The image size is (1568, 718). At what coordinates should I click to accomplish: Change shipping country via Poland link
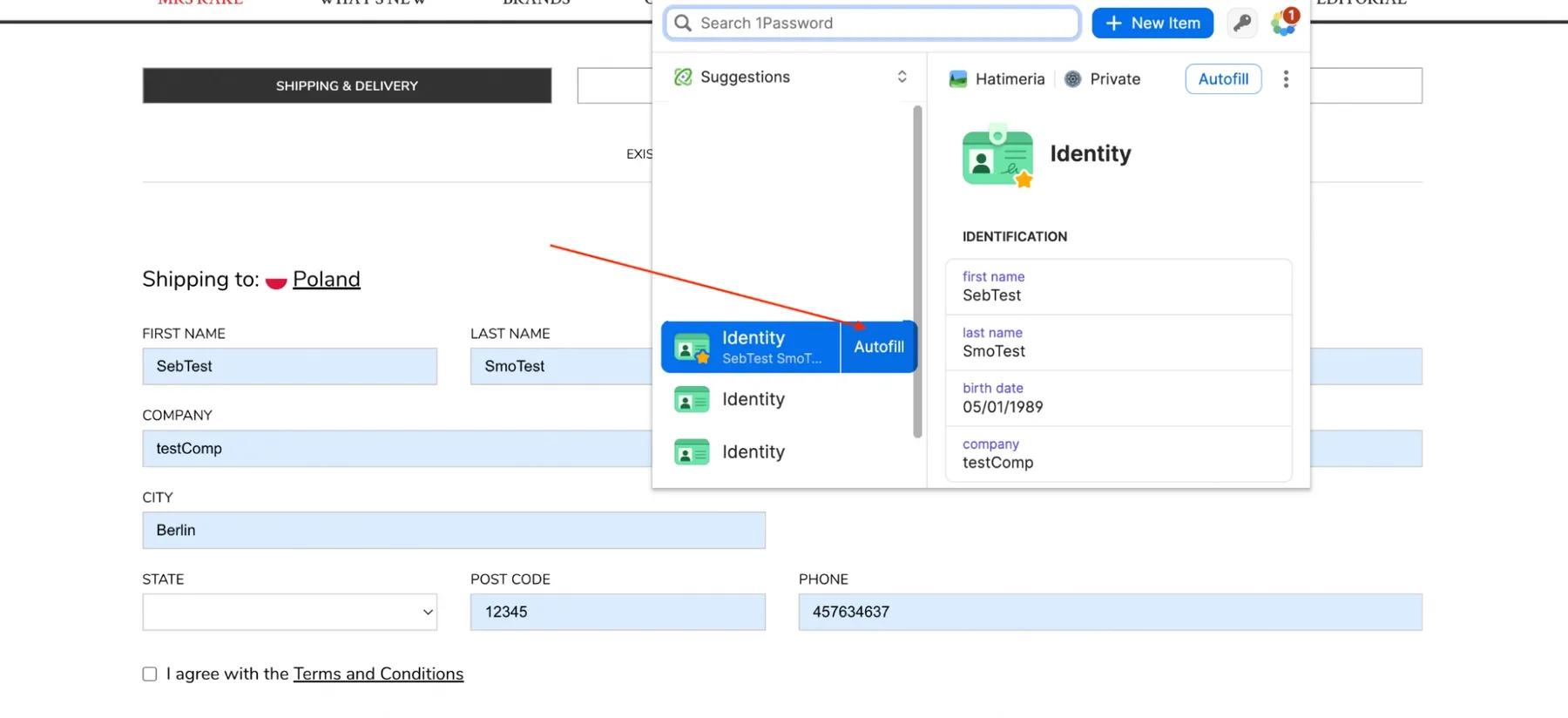click(326, 280)
